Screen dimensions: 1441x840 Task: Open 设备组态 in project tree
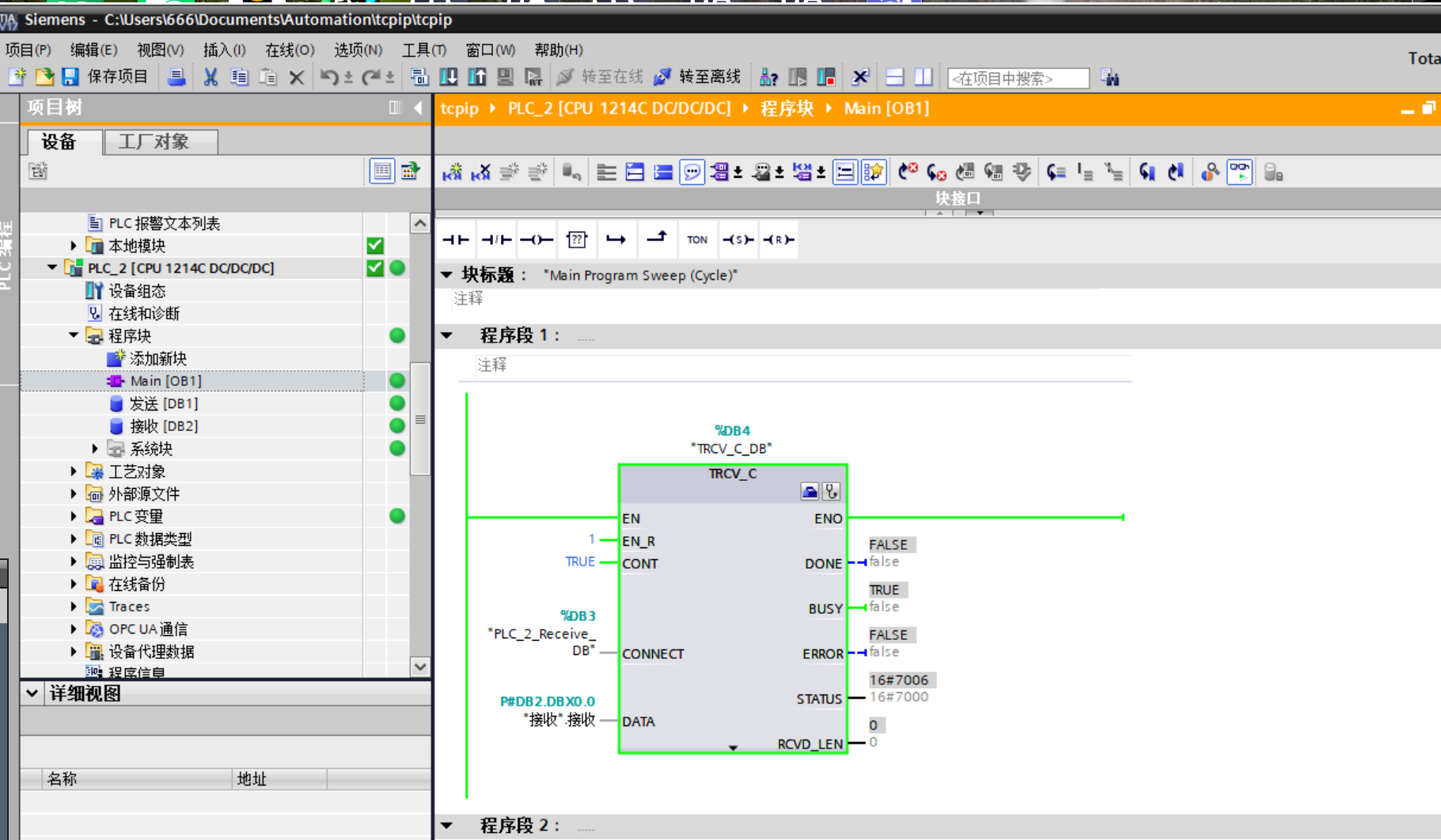pyautogui.click(x=136, y=291)
